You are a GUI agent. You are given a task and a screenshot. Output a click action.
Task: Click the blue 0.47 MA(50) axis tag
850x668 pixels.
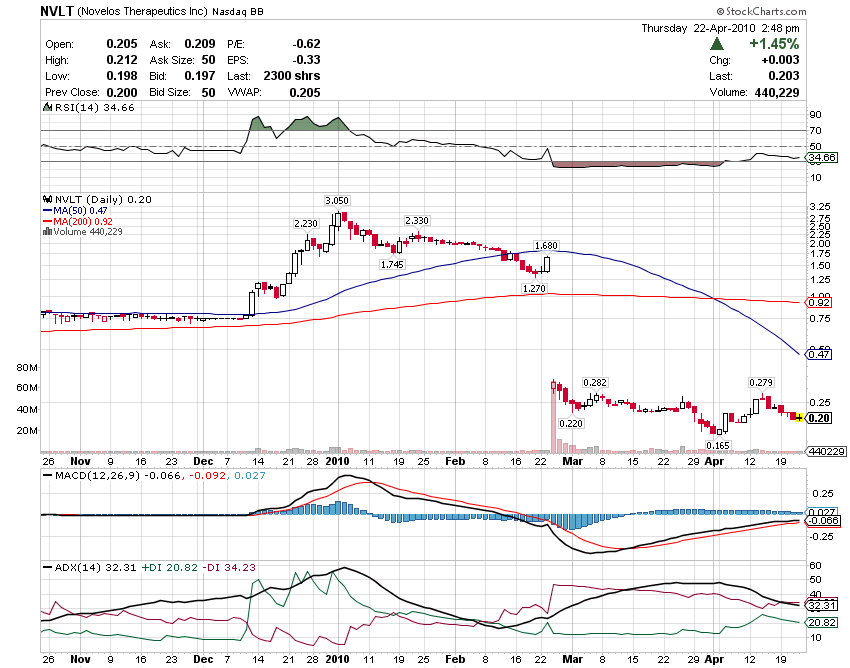[x=819, y=355]
